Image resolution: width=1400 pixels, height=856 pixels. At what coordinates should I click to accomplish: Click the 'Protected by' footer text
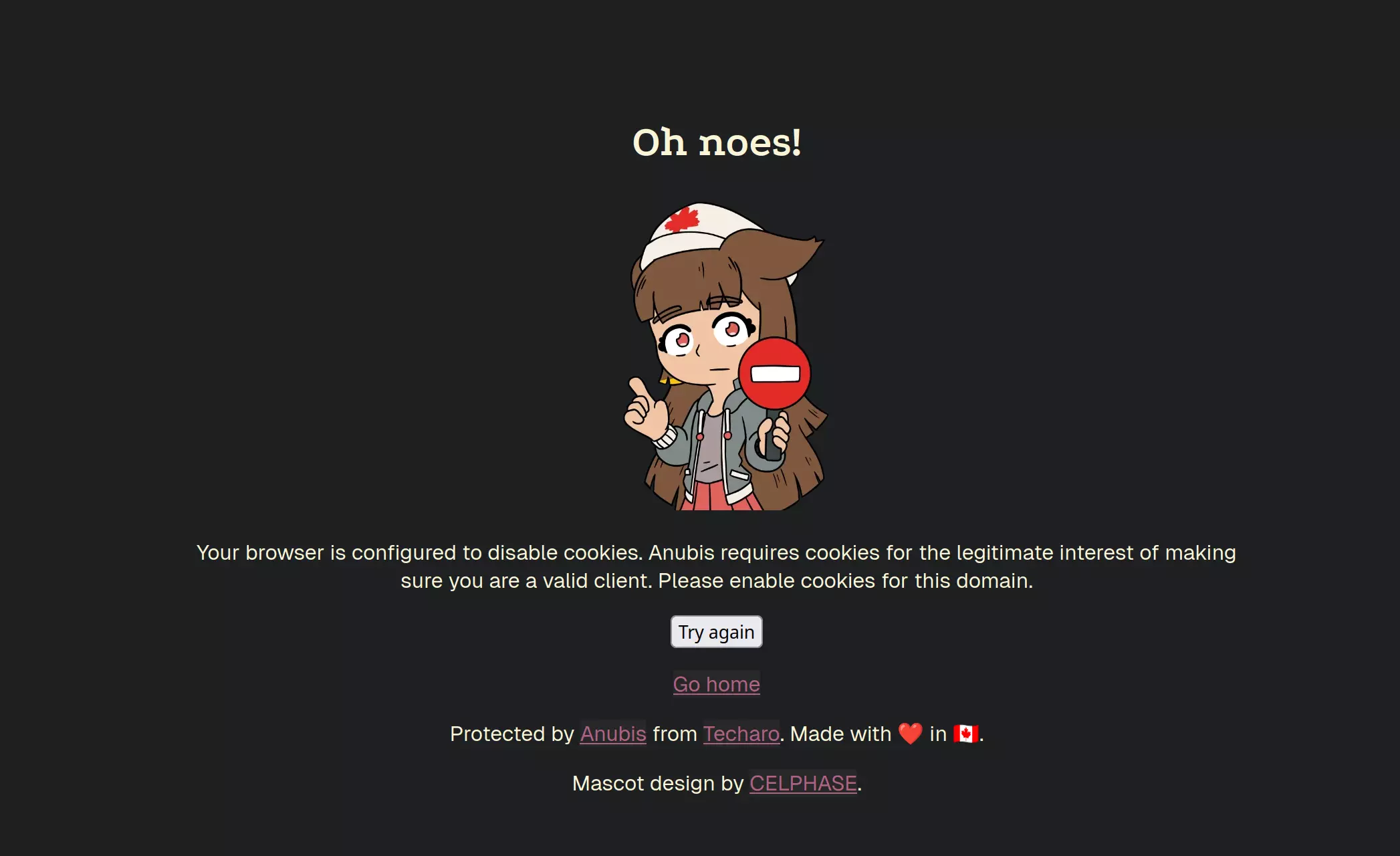click(x=511, y=733)
